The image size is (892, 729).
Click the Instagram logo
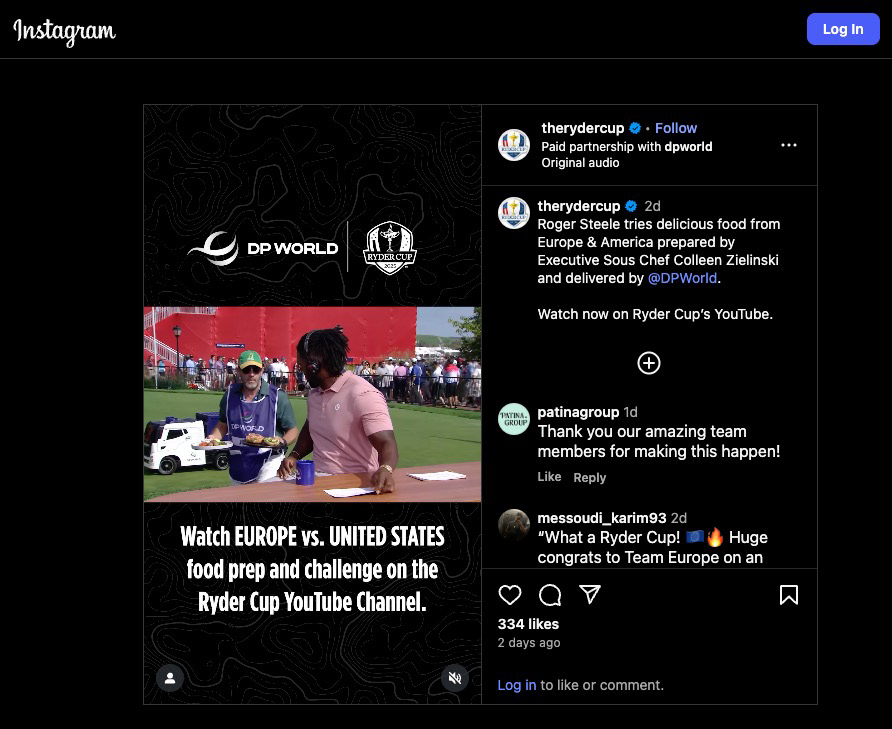tap(64, 31)
